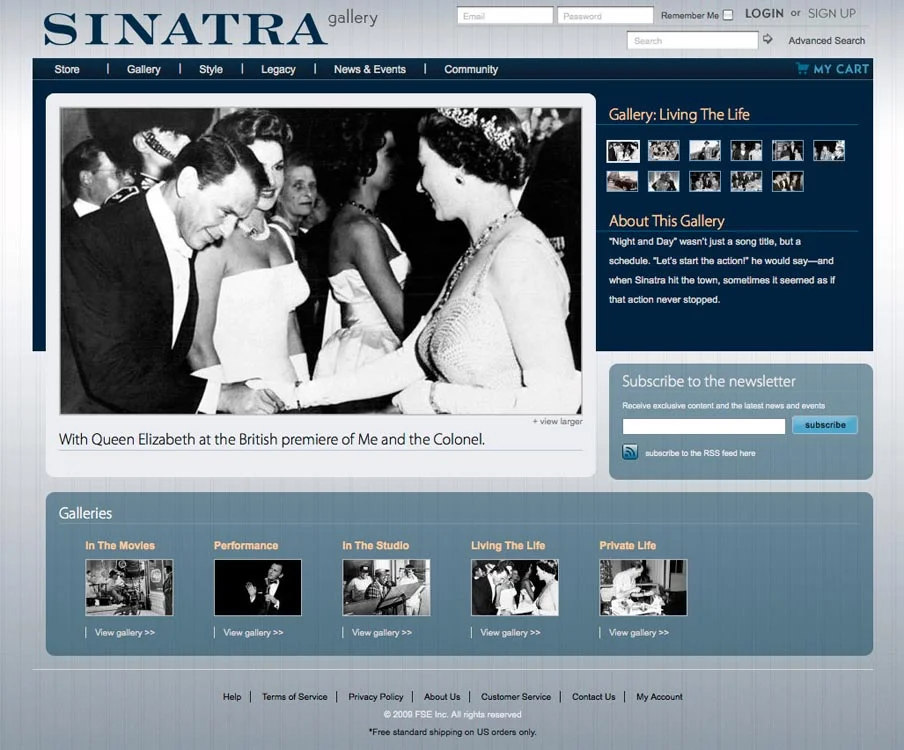Click the SIGN UP link
The width and height of the screenshot is (904, 750).
[831, 14]
